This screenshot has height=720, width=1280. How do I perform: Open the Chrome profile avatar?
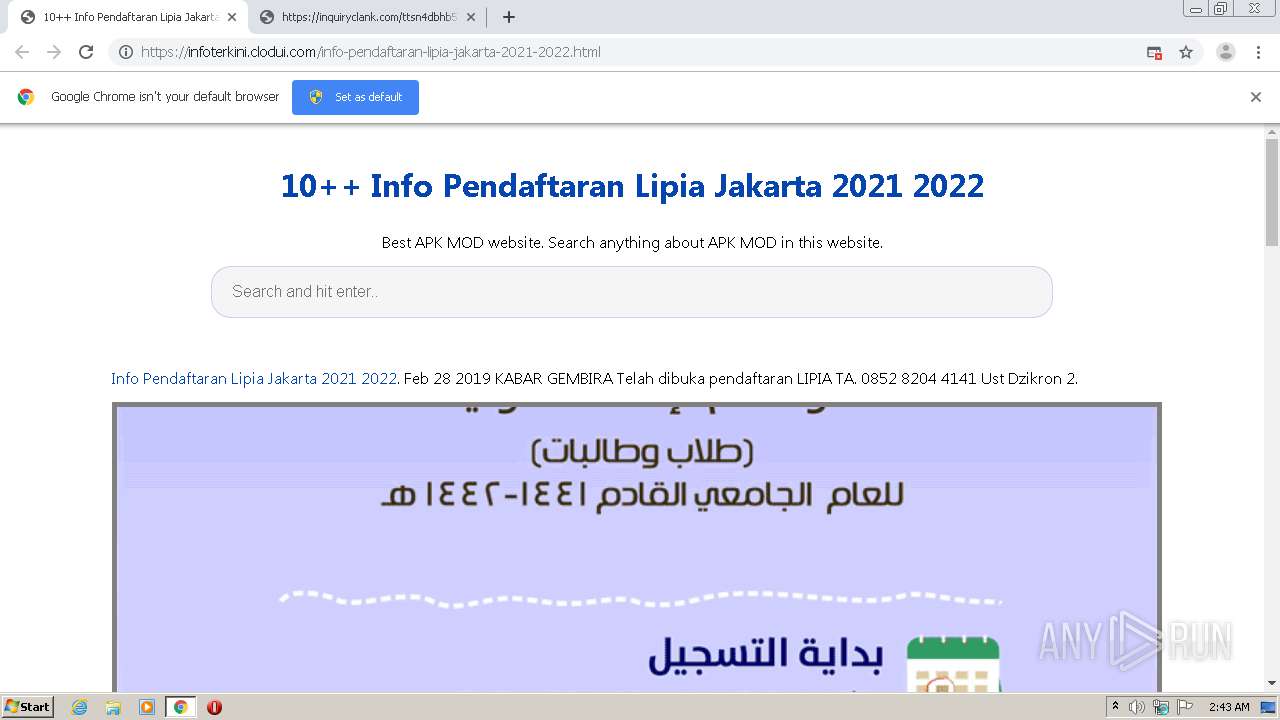point(1226,52)
